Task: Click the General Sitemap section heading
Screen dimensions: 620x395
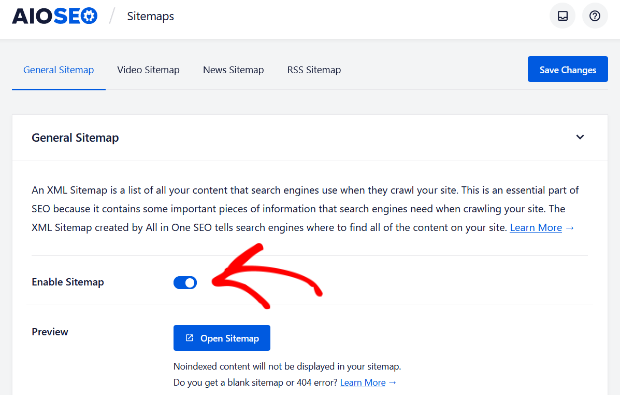Action: [x=75, y=138]
